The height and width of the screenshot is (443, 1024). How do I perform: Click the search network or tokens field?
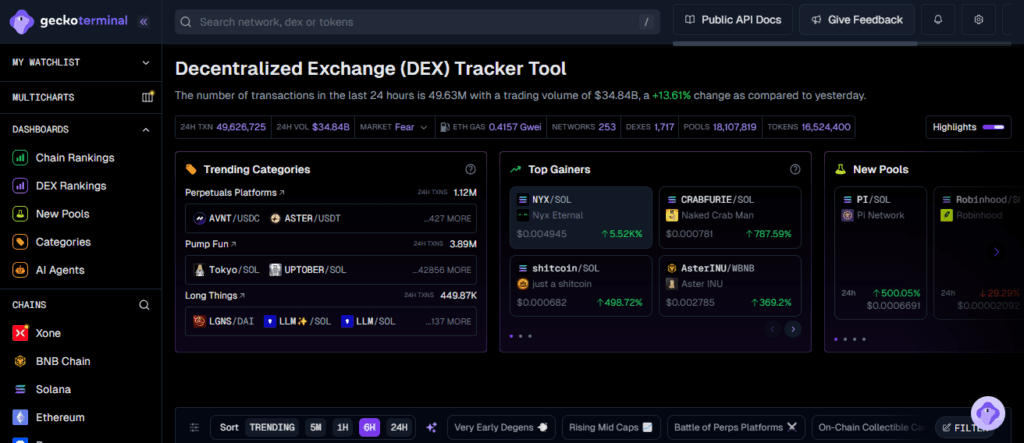[x=410, y=21]
